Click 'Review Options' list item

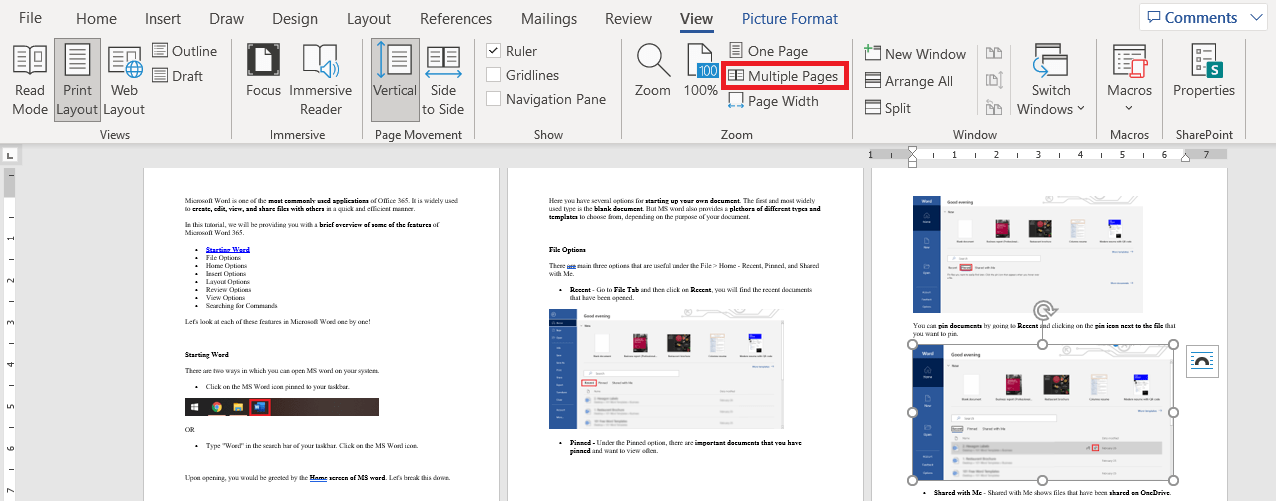pos(228,289)
